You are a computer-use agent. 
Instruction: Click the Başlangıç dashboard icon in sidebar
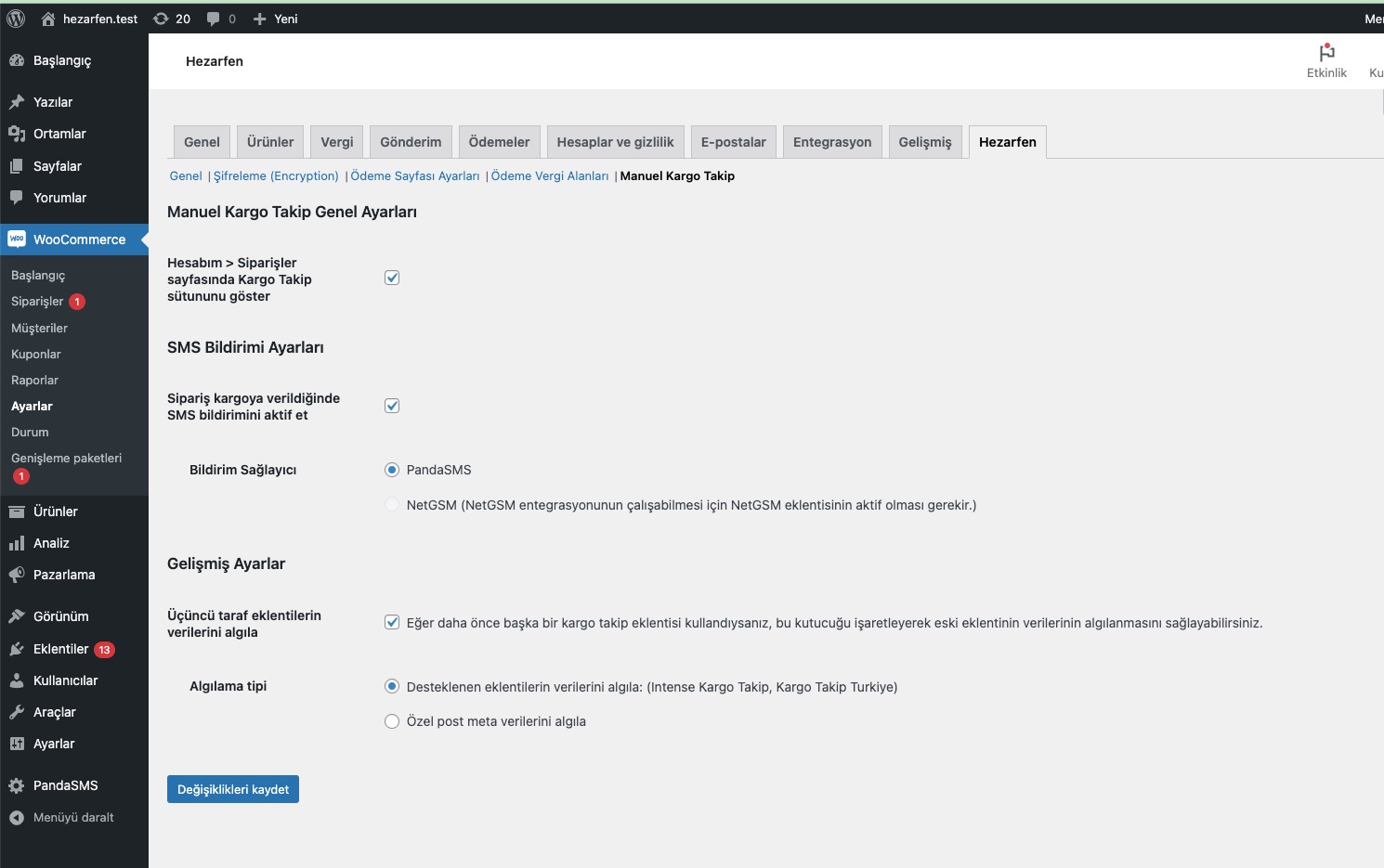pos(17,60)
